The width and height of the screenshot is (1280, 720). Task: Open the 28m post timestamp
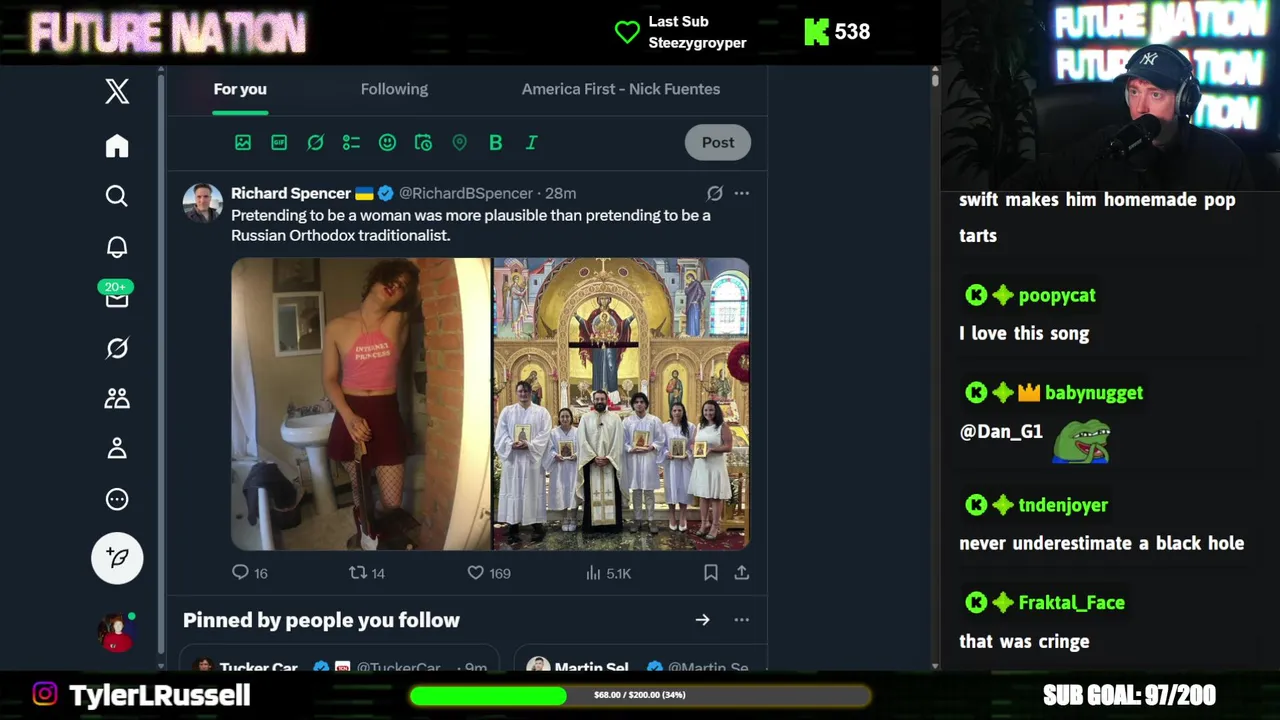click(560, 193)
